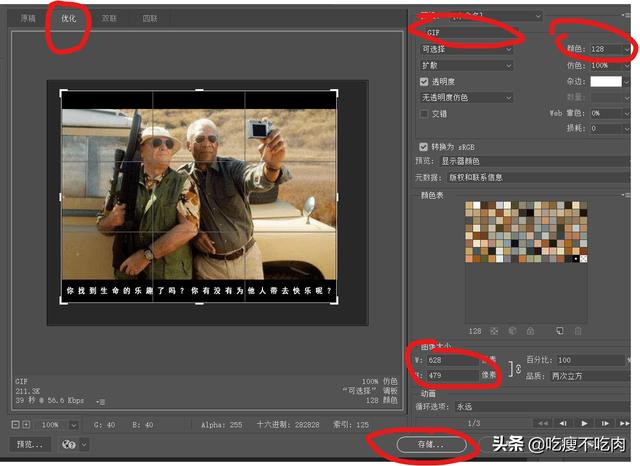640x466 pixels.
Task: Switch to the 原稿 (Original) tab
Action: click(28, 18)
